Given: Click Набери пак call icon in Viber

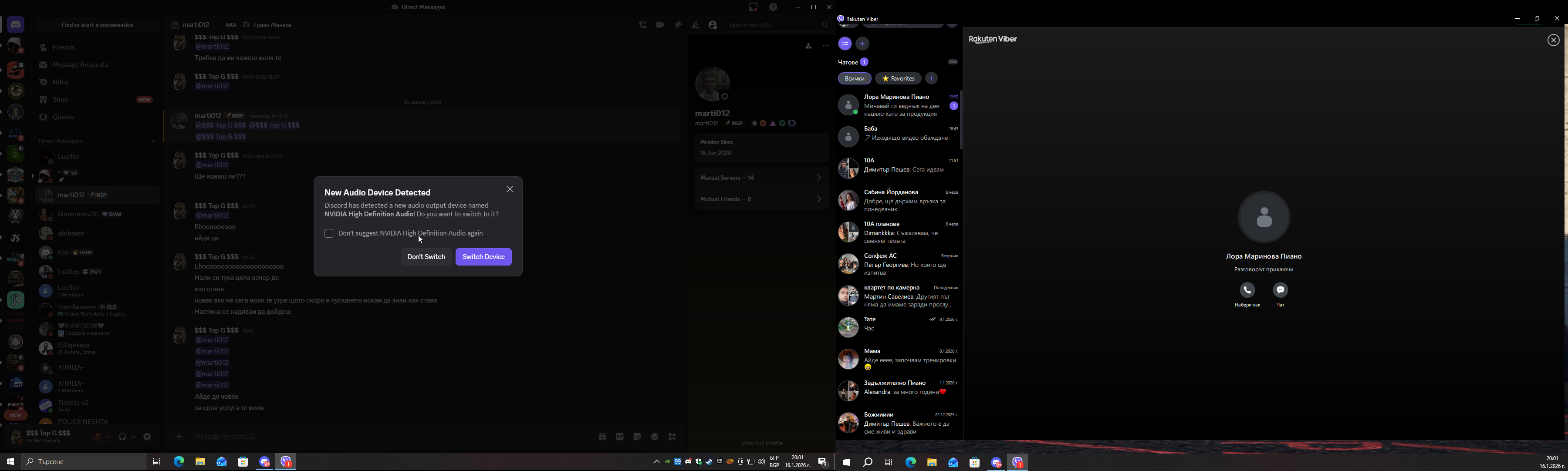Looking at the screenshot, I should tap(1247, 290).
